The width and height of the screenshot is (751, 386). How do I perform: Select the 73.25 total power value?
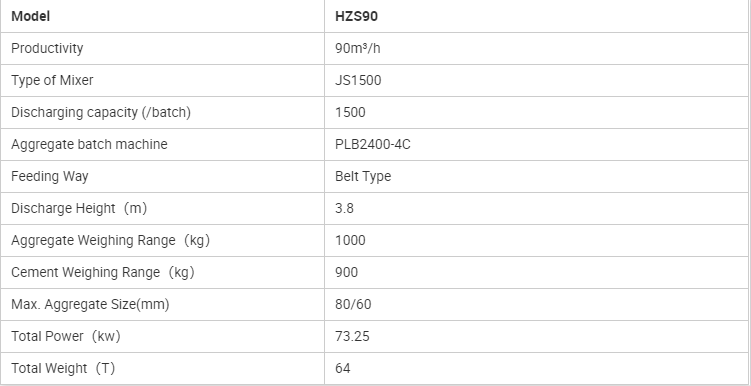(353, 336)
